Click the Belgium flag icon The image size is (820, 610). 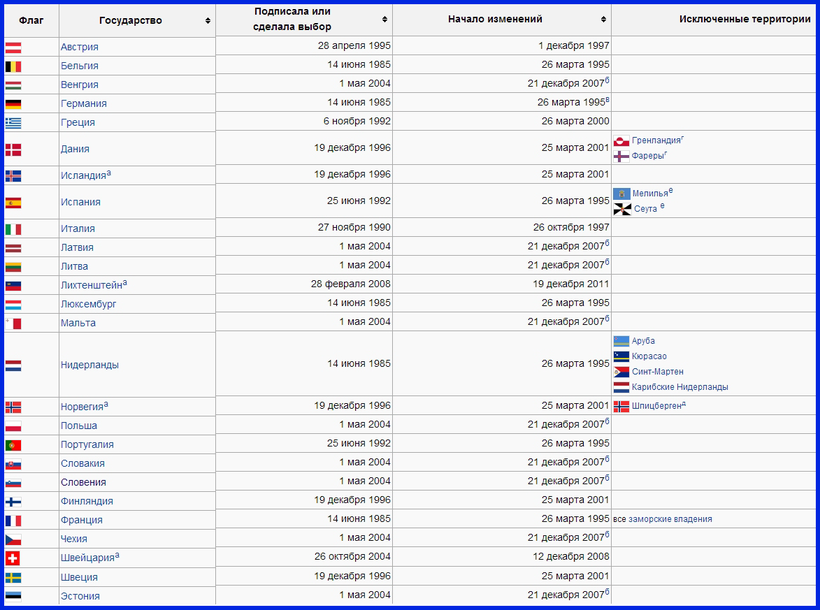[x=14, y=66]
